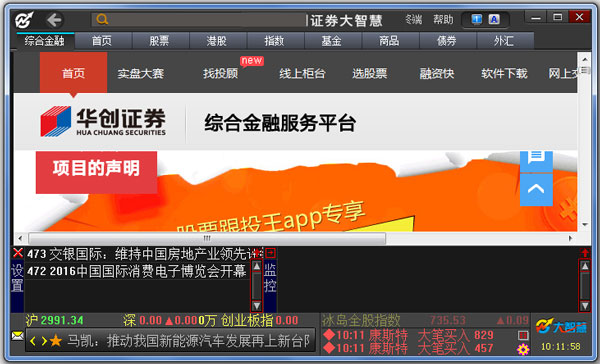
Task: Click the back arrow navigation icon
Action: tap(54, 20)
